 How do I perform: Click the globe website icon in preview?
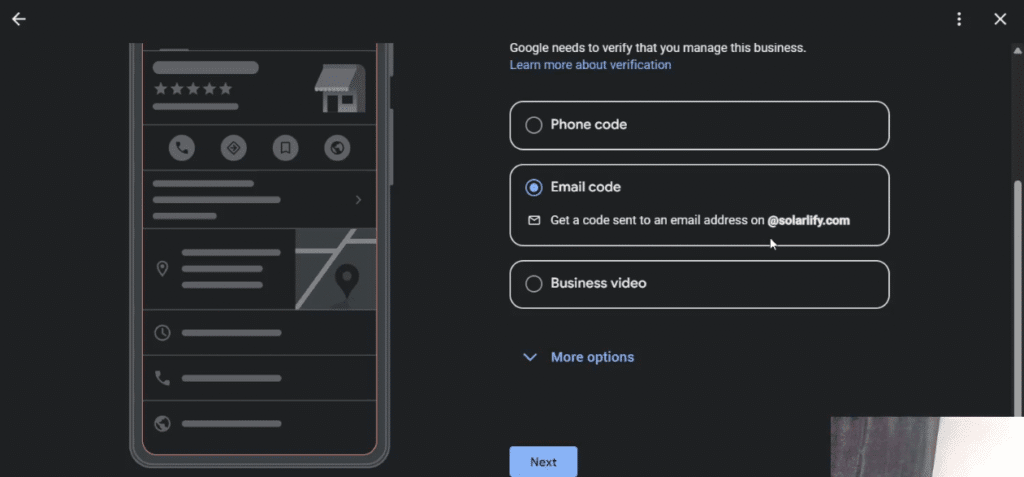point(337,148)
